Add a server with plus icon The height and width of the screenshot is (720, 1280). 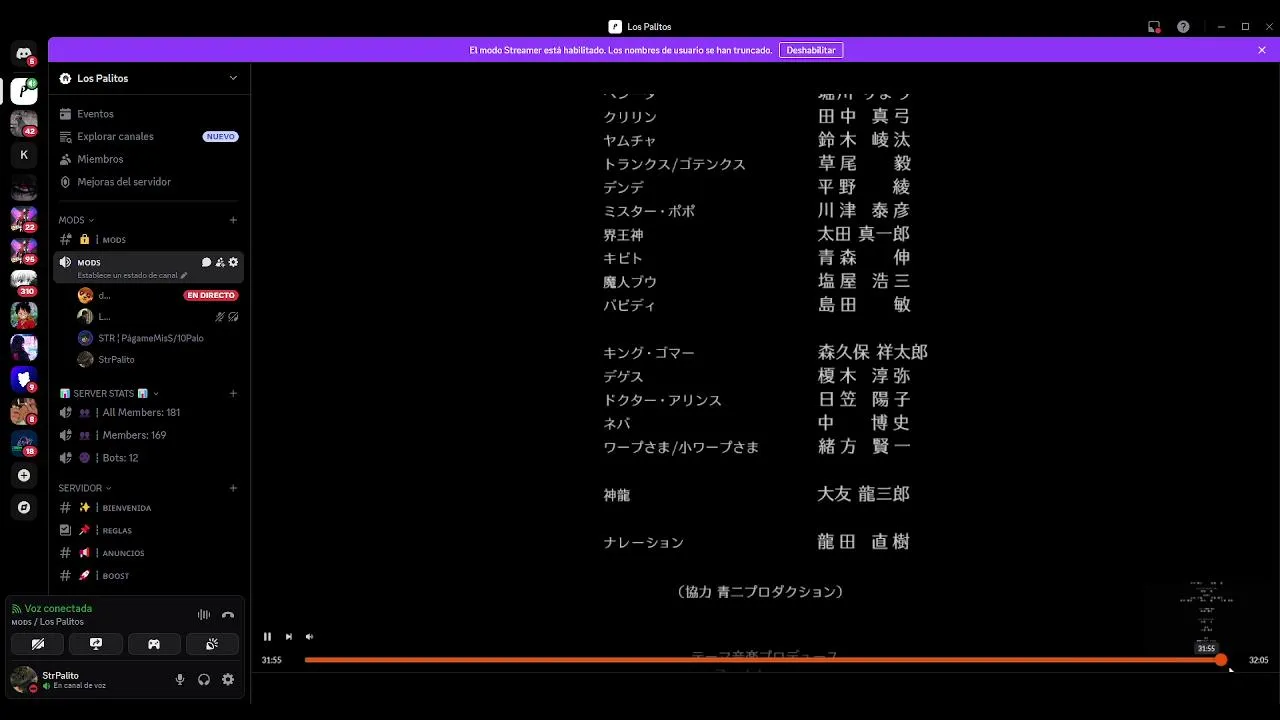click(24, 475)
